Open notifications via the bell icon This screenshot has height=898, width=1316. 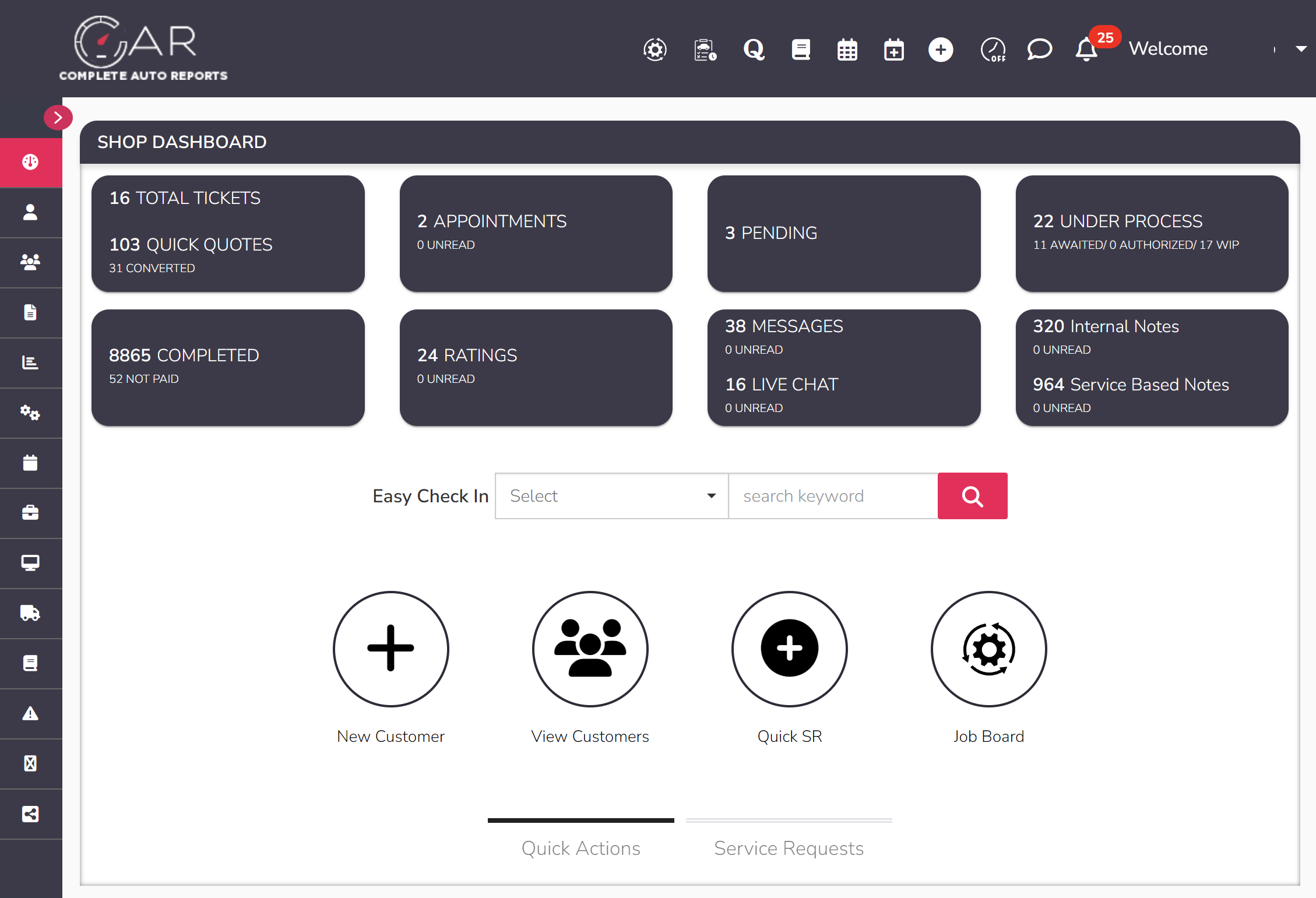pyautogui.click(x=1085, y=50)
